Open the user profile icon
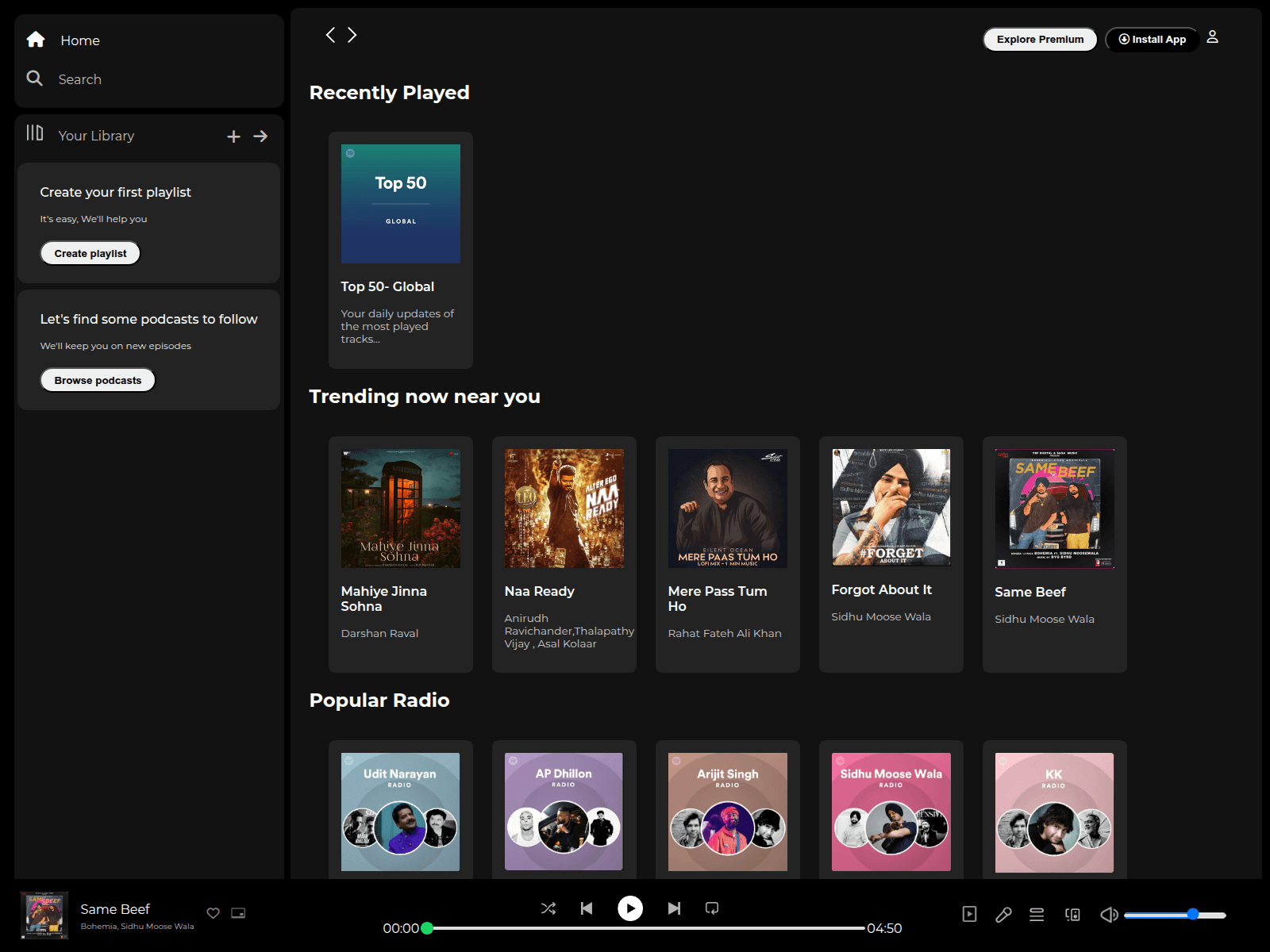Screen dimensions: 1270x952 click(x=1212, y=37)
